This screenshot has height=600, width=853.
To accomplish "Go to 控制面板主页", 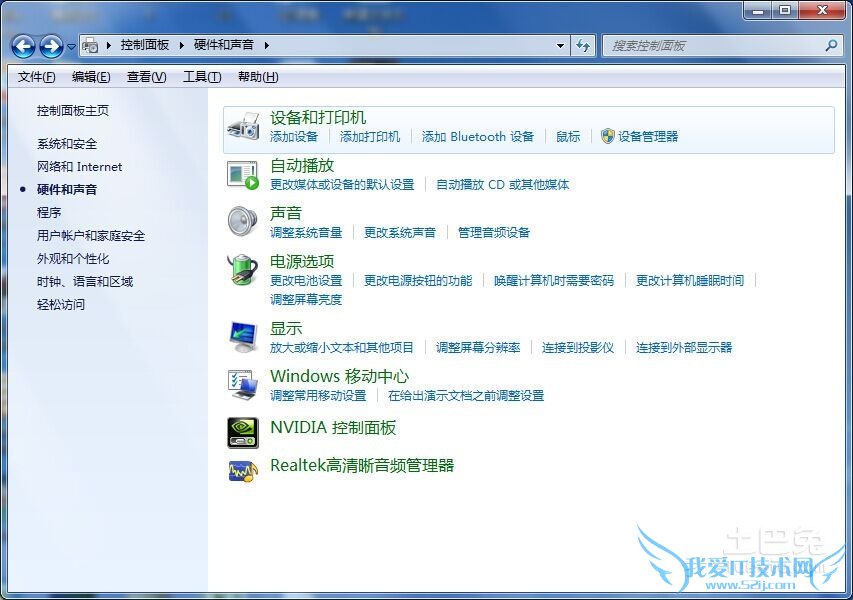I will pyautogui.click(x=73, y=111).
